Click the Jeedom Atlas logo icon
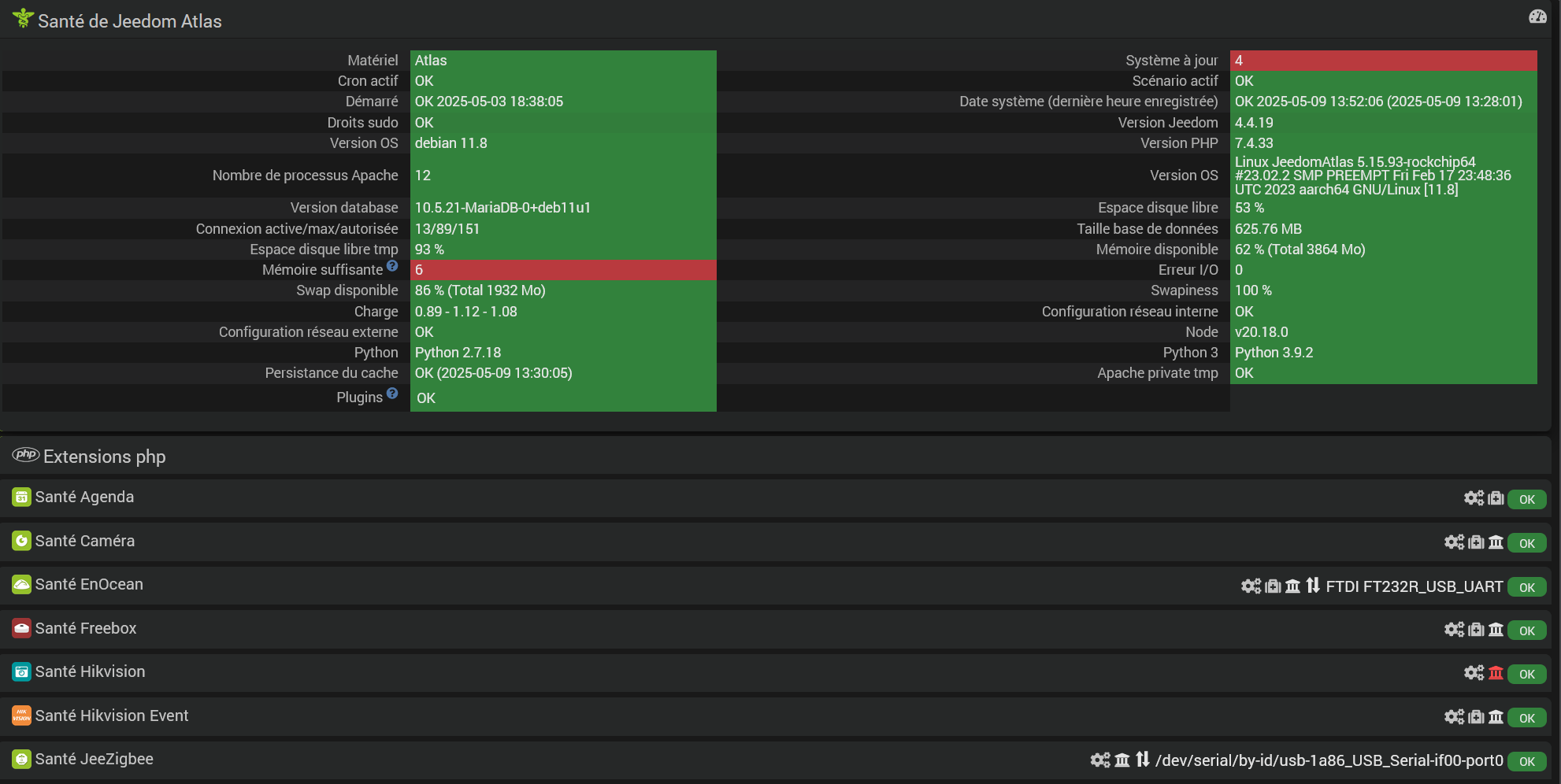 coord(23,18)
